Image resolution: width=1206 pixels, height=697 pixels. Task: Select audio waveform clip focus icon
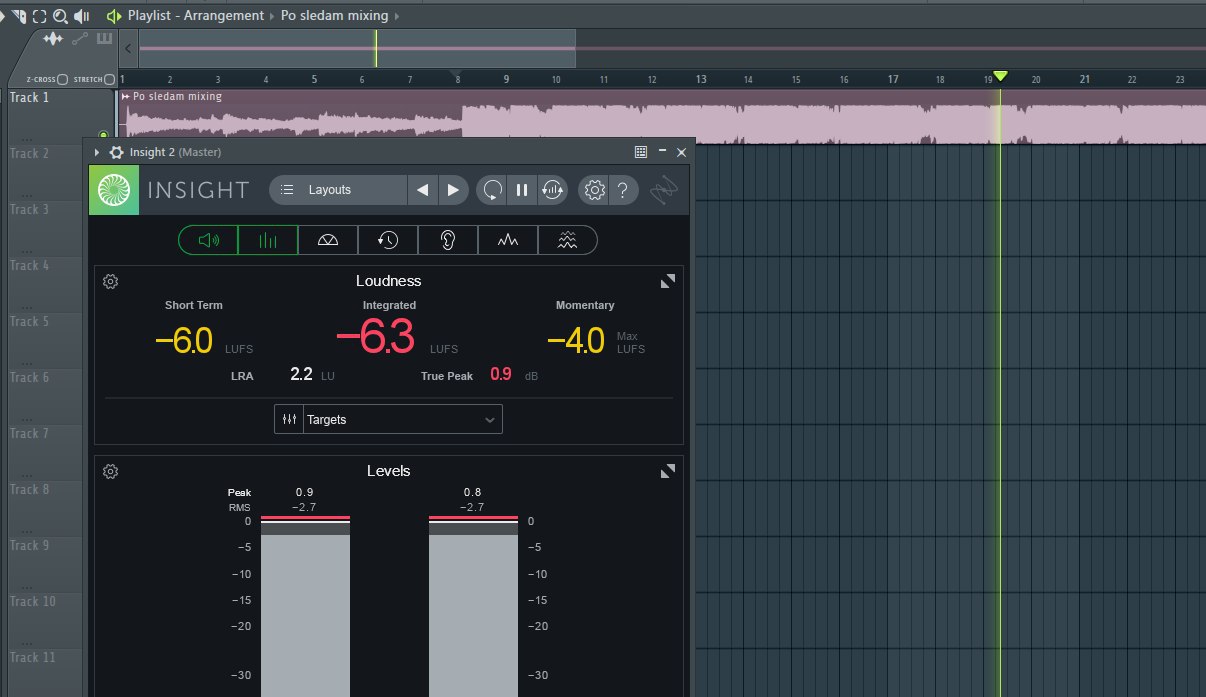coord(53,39)
